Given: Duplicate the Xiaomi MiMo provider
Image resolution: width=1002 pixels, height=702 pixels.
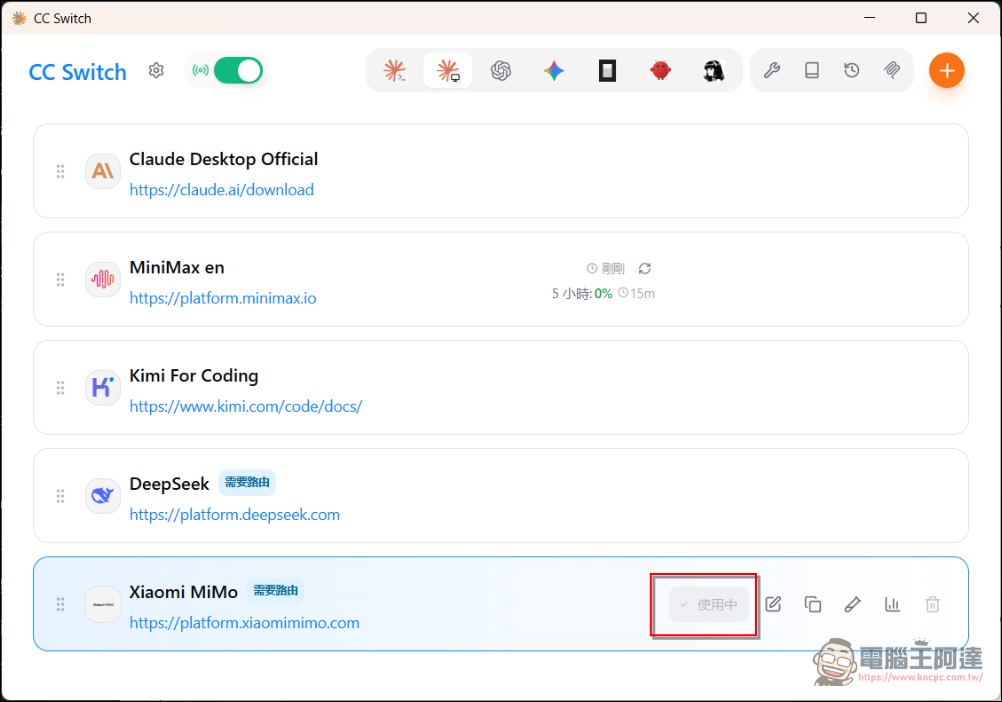Looking at the screenshot, I should coord(813,604).
